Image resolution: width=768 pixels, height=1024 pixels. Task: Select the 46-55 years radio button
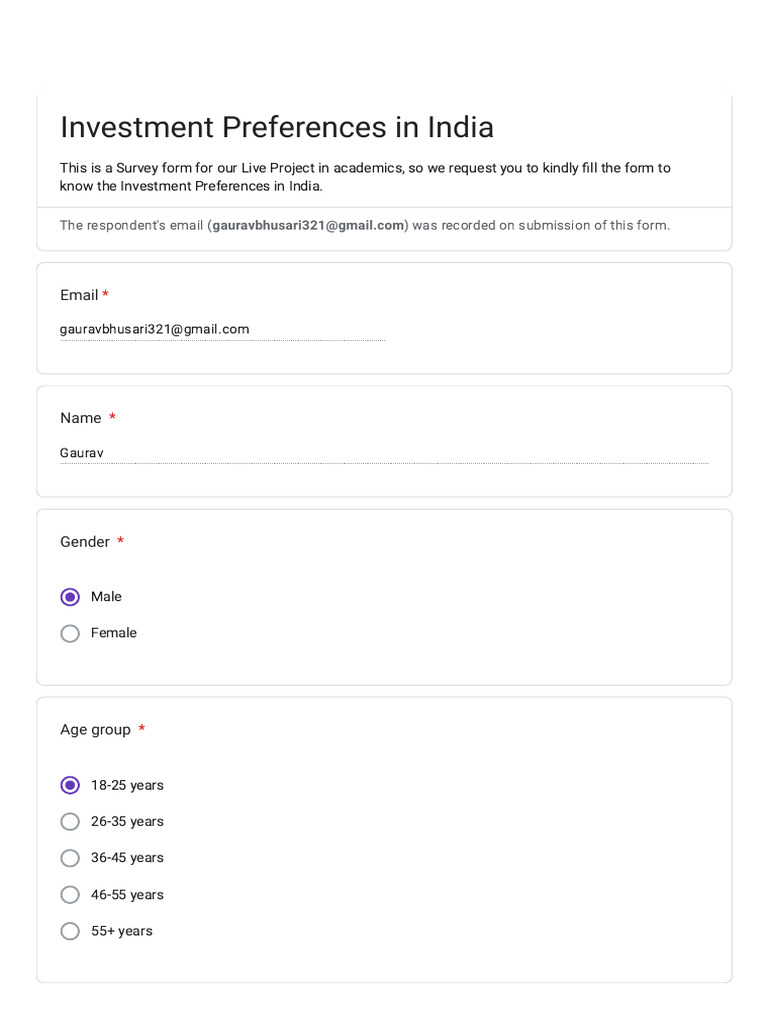click(70, 895)
